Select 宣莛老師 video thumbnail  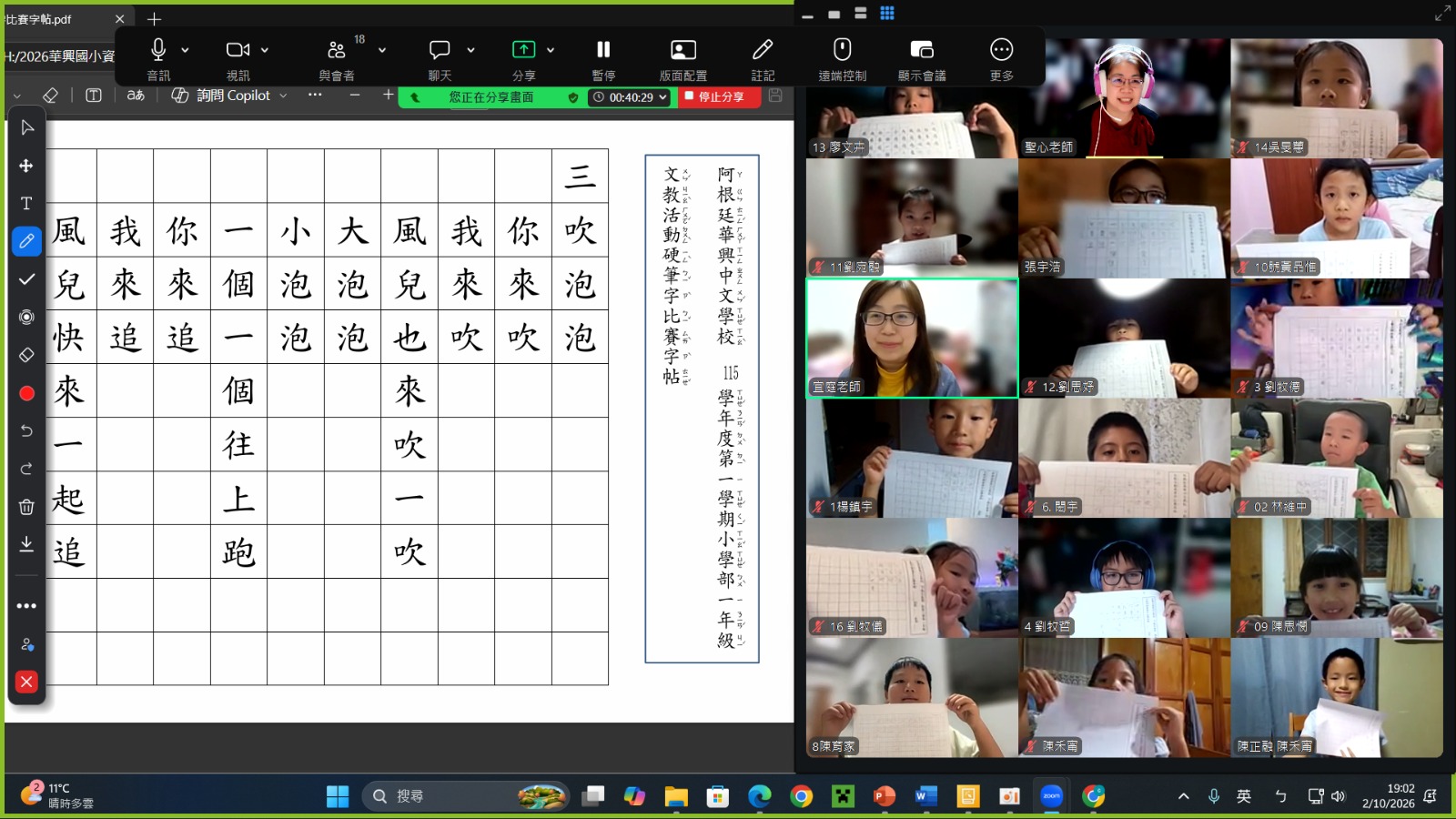coord(912,338)
